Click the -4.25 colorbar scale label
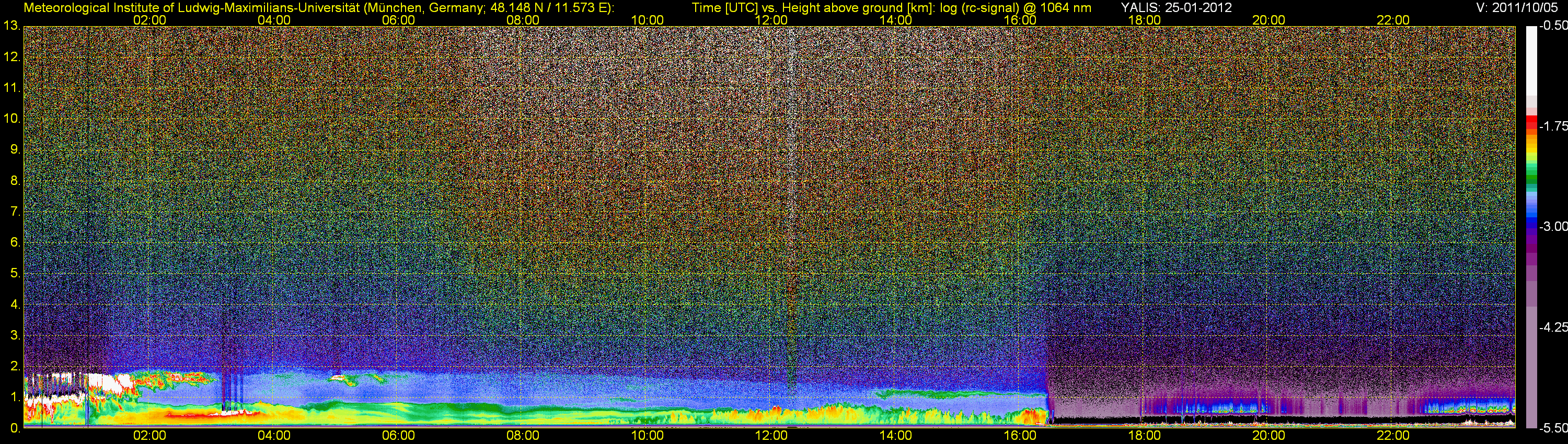The height and width of the screenshot is (444, 1568). (1553, 327)
